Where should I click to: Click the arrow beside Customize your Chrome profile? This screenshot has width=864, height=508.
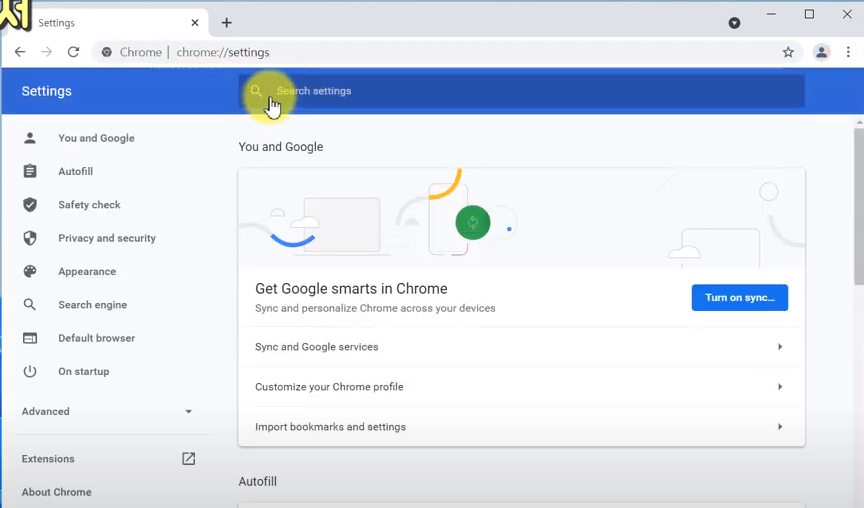[780, 387]
